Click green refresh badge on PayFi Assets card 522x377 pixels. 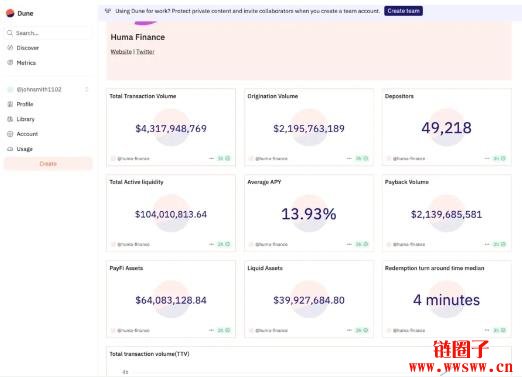click(x=224, y=330)
